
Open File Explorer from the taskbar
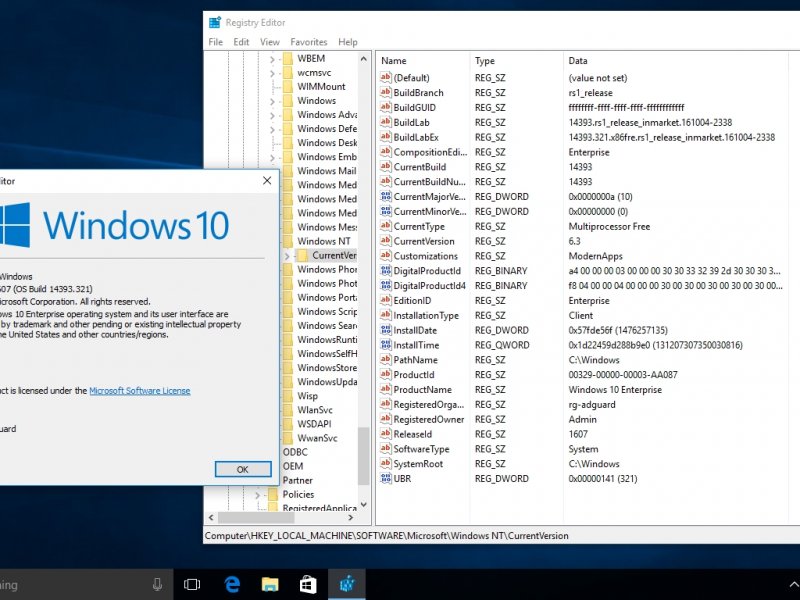pyautogui.click(x=270, y=584)
